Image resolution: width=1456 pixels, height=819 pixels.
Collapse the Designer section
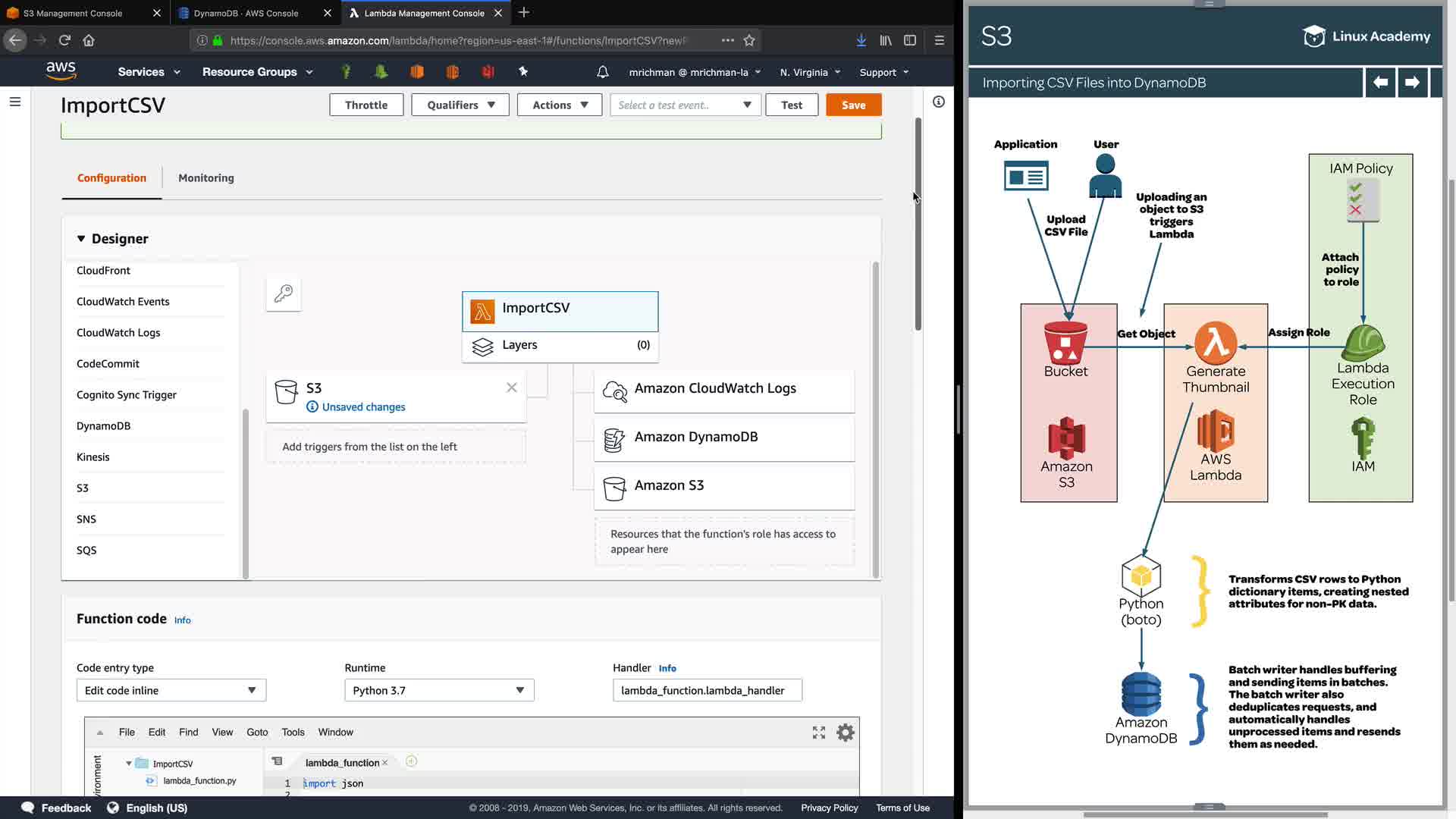point(81,239)
